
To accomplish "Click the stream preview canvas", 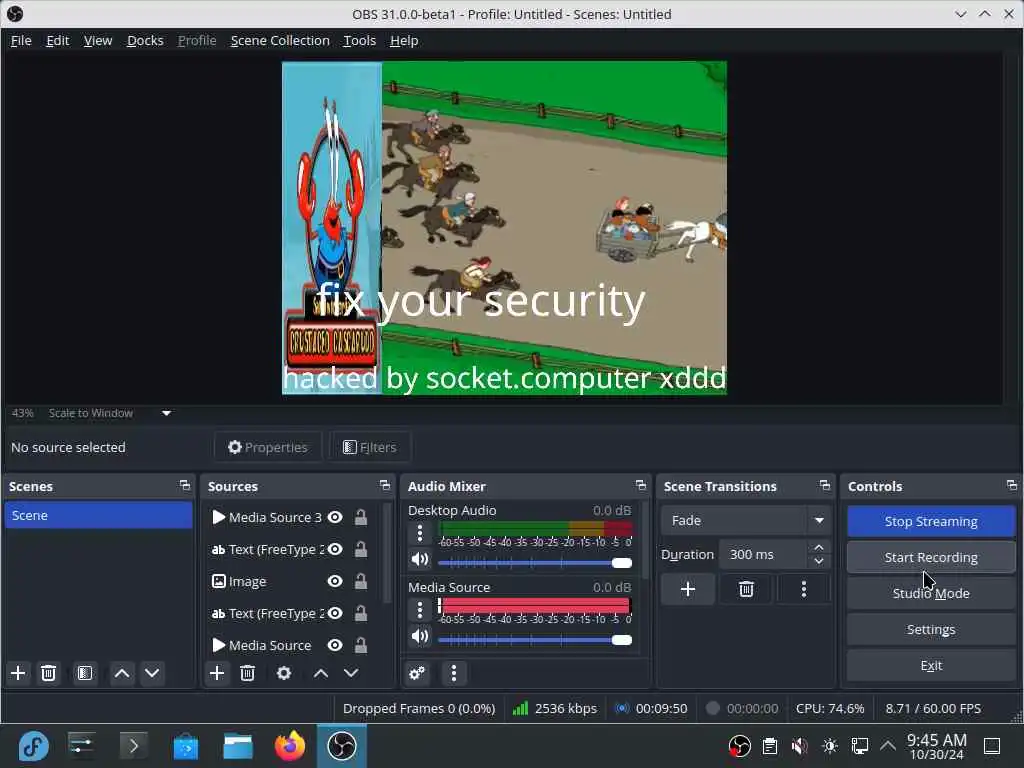I will pyautogui.click(x=504, y=228).
